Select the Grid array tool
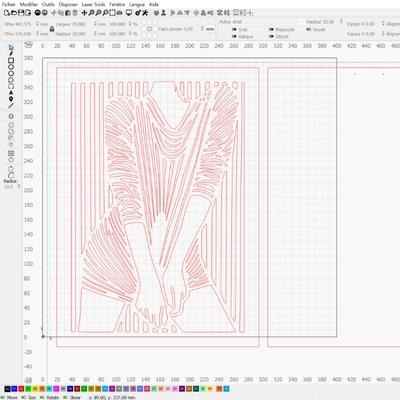This screenshot has height=400, width=400. pyautogui.click(x=11, y=153)
